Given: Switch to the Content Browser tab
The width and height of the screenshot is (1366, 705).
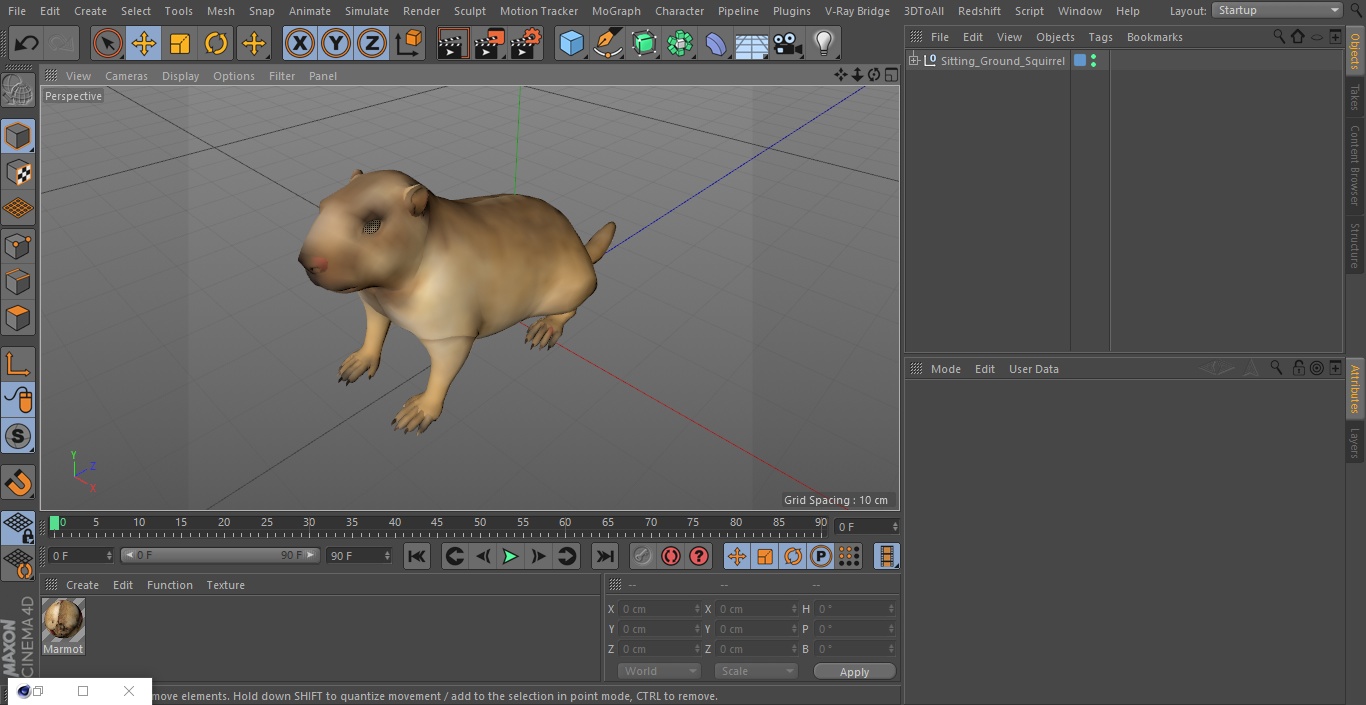Looking at the screenshot, I should [x=1355, y=165].
